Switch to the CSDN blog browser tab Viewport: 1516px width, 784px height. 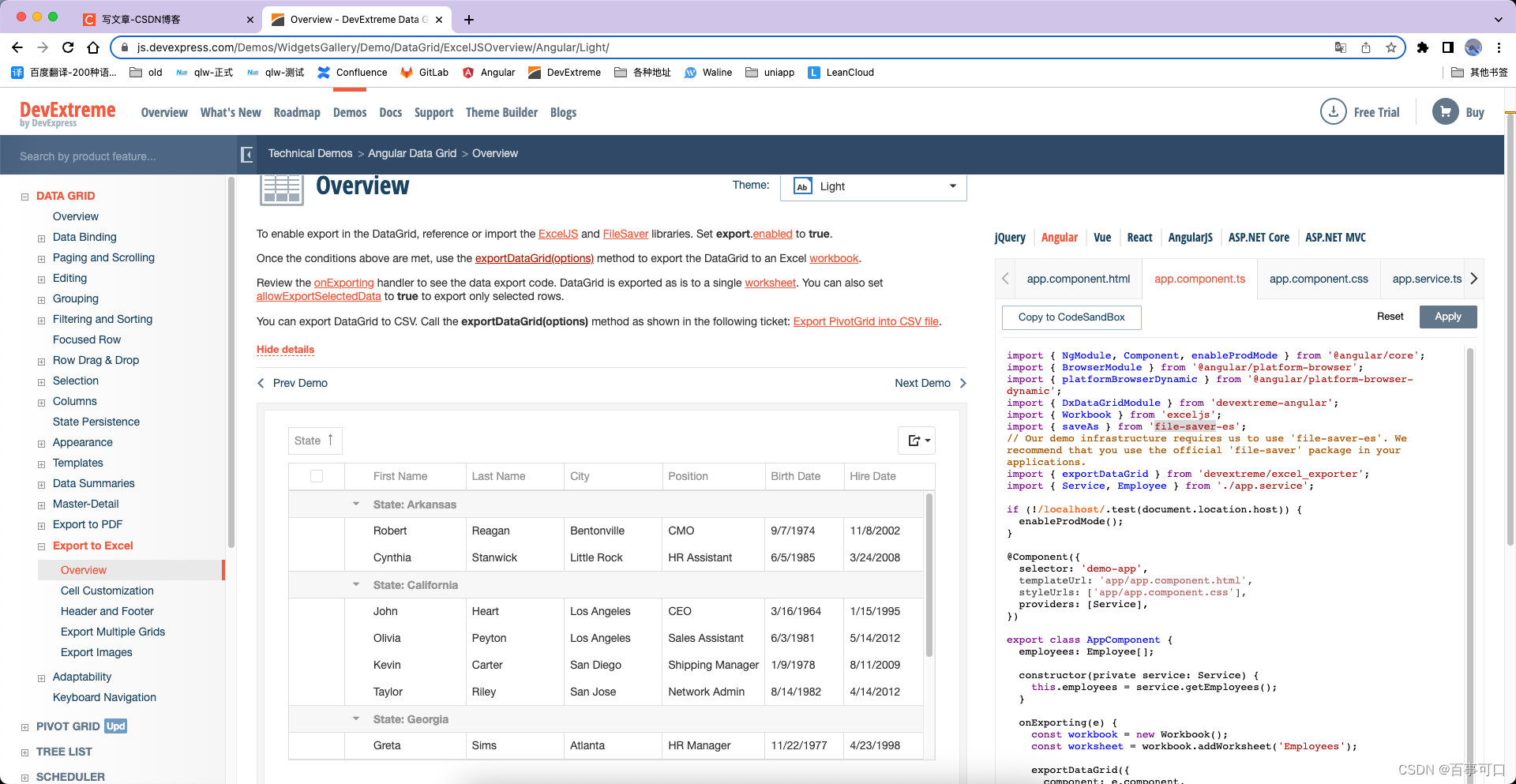point(168,20)
